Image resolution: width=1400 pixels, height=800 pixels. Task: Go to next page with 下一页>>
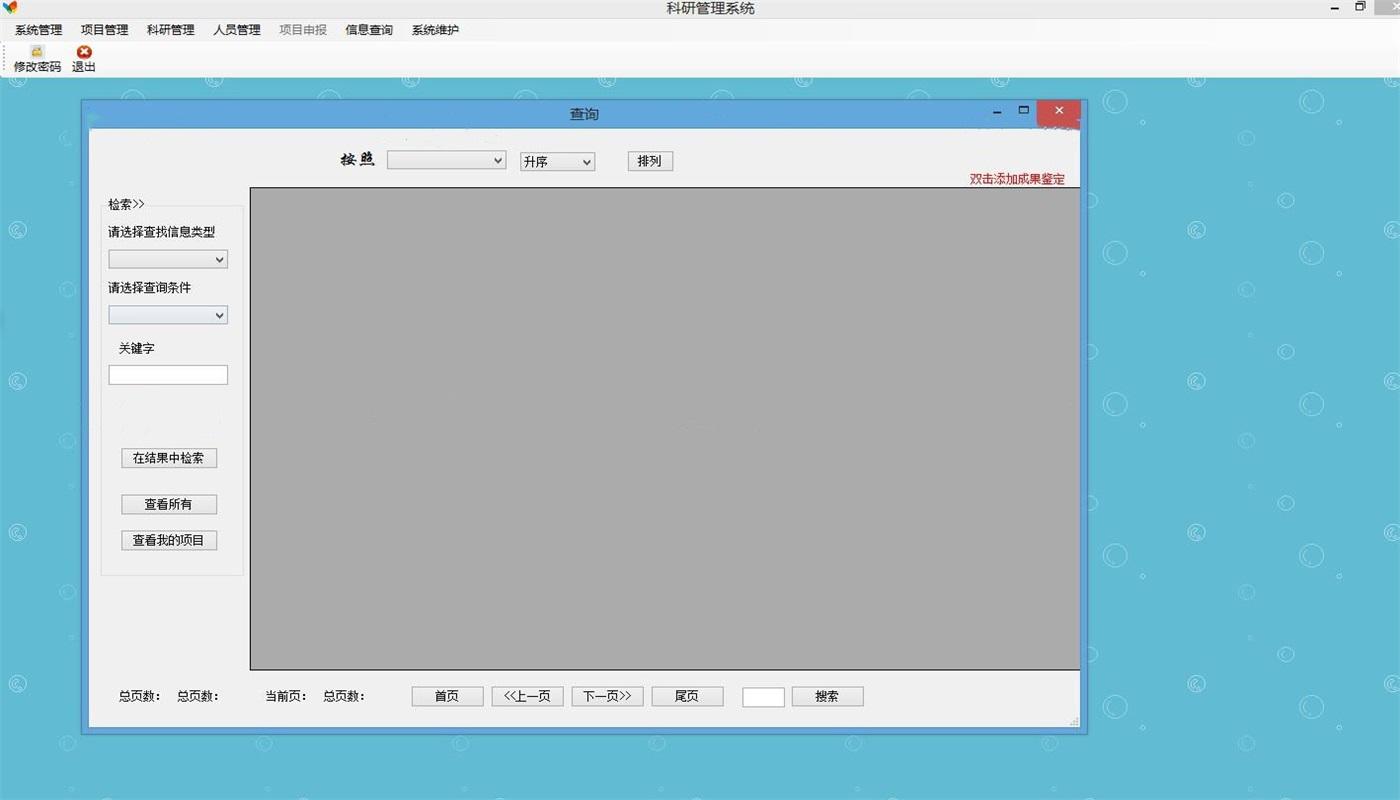coord(607,696)
